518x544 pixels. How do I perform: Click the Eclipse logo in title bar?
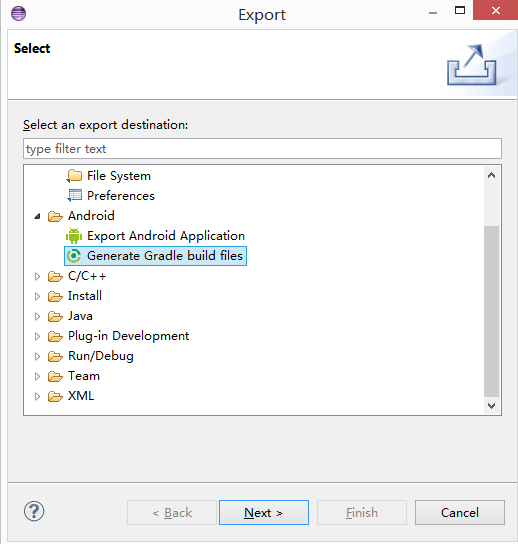coord(18,14)
